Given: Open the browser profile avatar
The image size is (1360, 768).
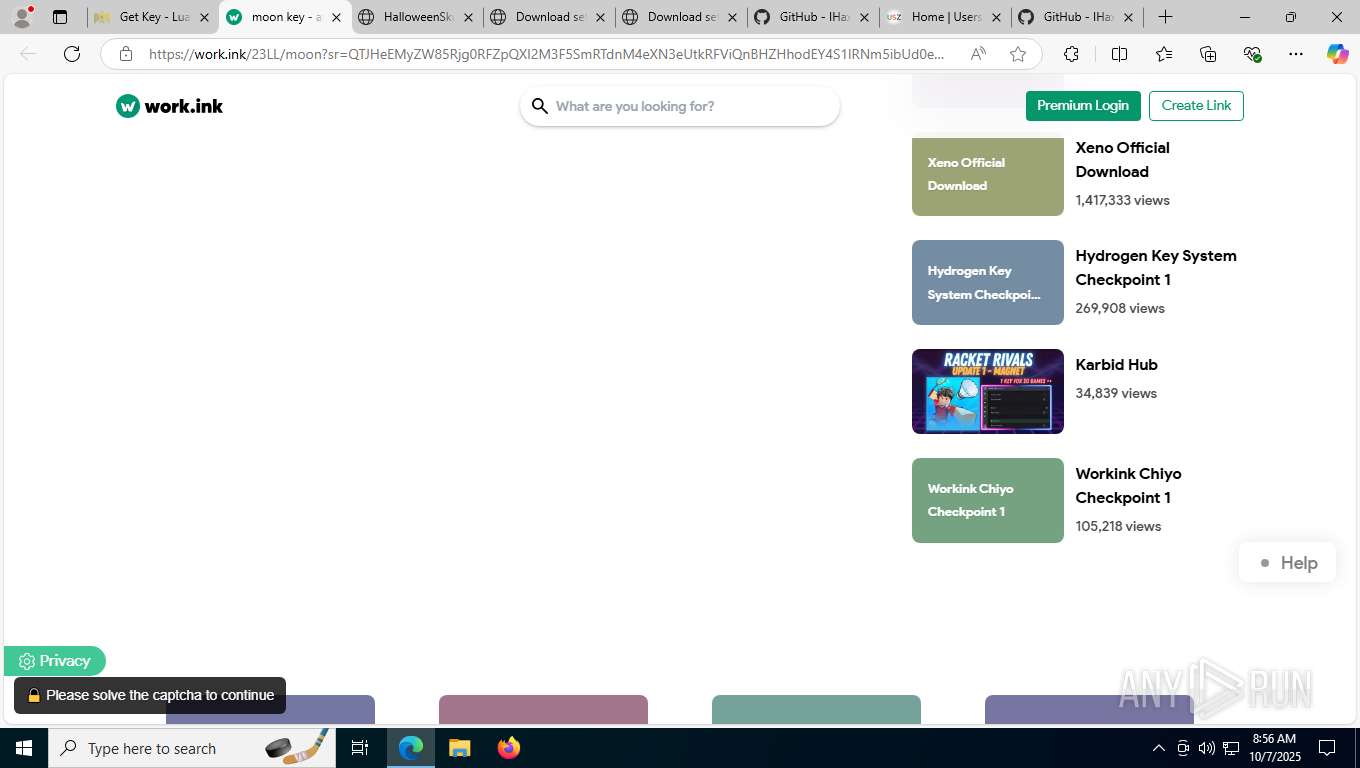Looking at the screenshot, I should click(22, 17).
